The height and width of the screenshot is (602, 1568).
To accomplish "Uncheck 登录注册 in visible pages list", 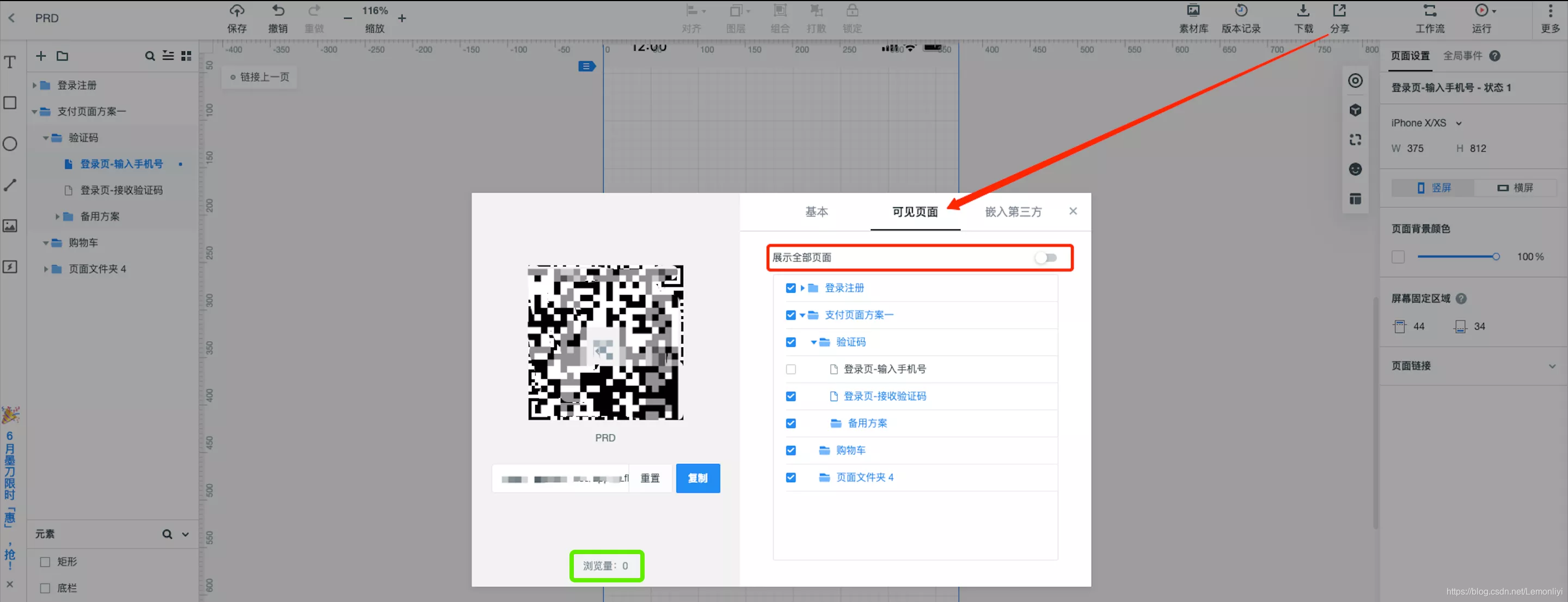I will point(791,288).
